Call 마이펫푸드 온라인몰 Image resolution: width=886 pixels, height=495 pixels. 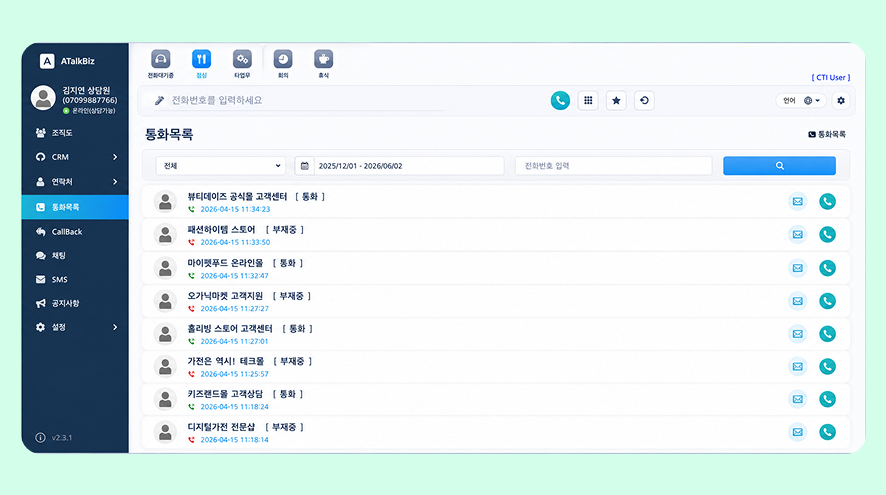tap(827, 268)
